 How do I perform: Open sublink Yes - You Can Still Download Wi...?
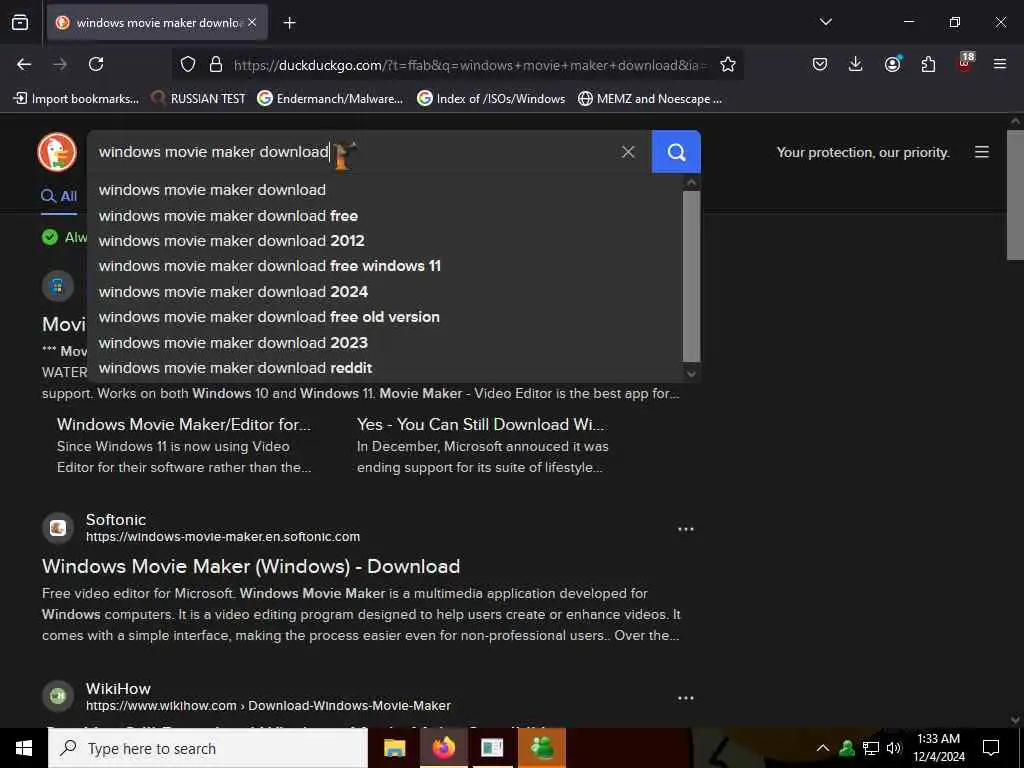pyautogui.click(x=481, y=424)
